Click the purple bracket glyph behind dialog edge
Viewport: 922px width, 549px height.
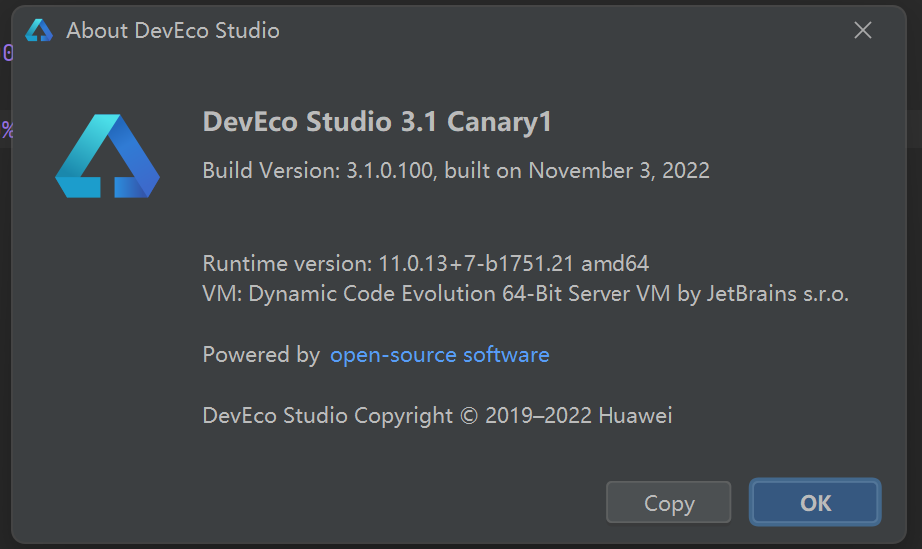tap(8, 53)
